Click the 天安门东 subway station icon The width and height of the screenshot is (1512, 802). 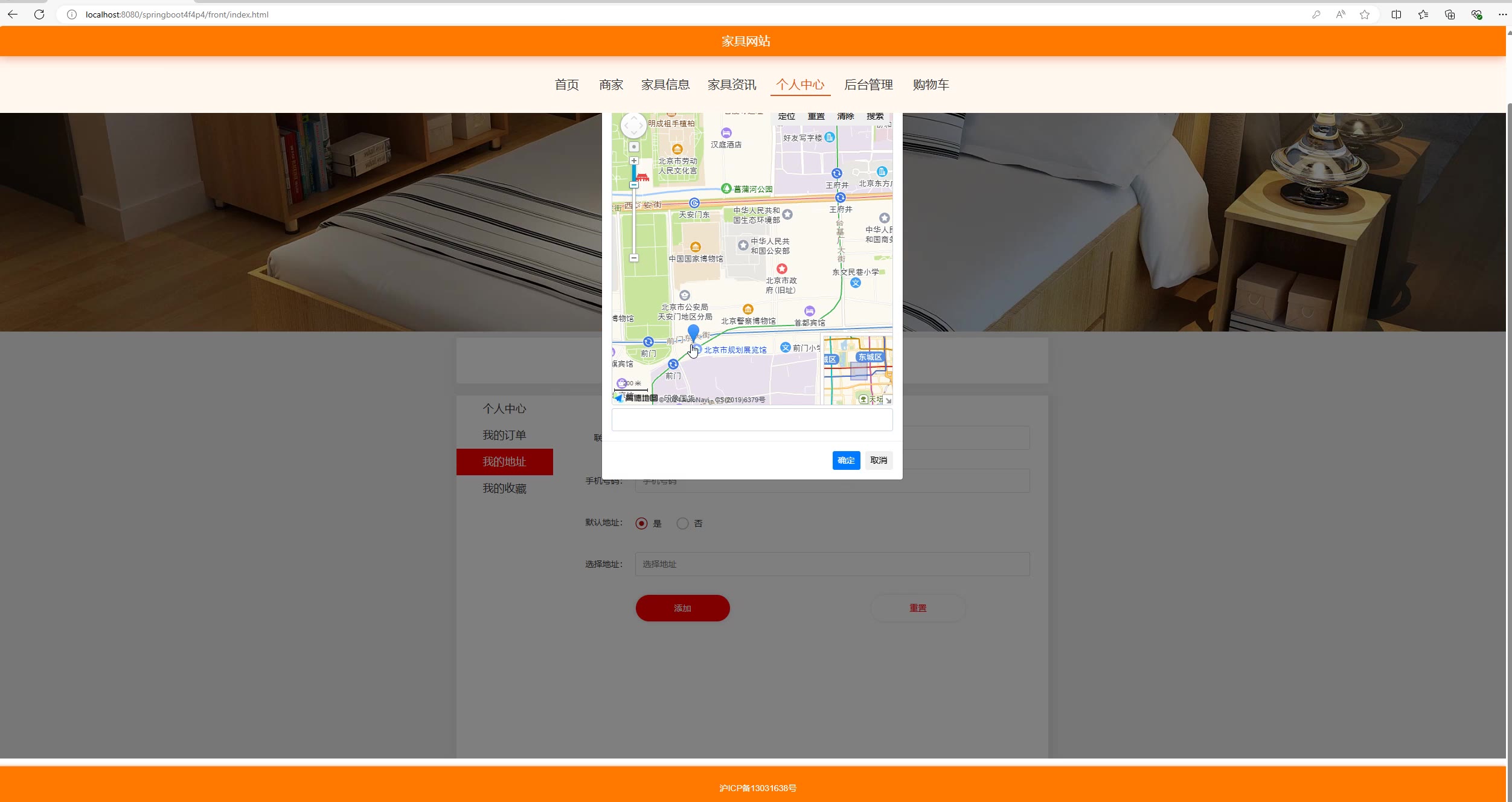coord(694,204)
